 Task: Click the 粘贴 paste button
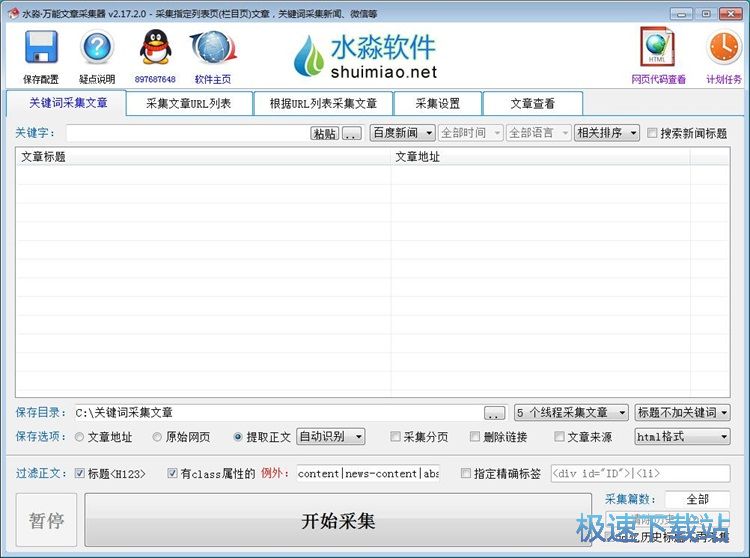click(325, 133)
